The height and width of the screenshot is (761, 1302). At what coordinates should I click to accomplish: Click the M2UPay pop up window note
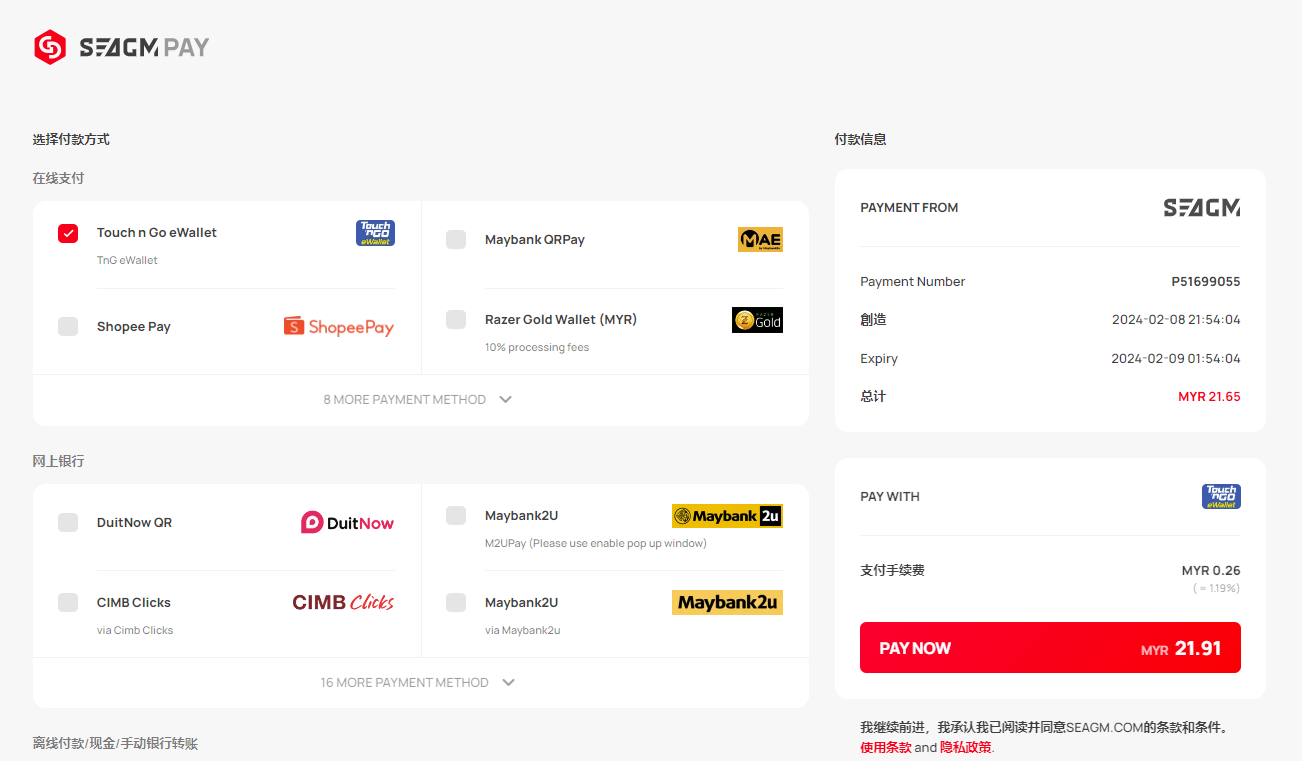click(596, 543)
